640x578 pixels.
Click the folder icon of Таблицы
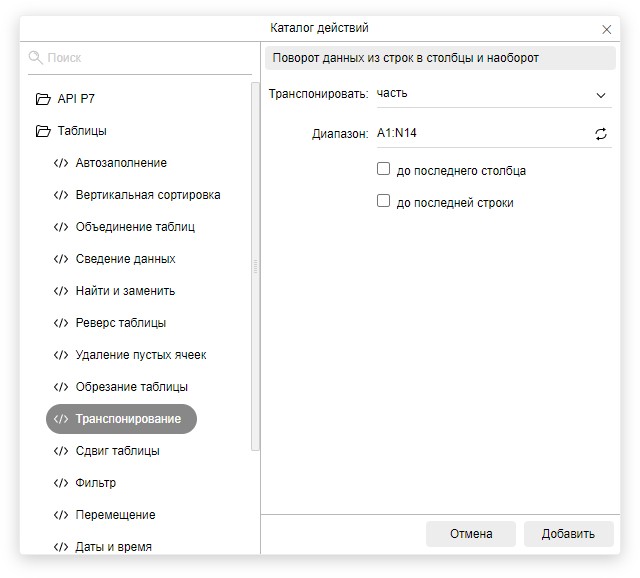[42, 131]
